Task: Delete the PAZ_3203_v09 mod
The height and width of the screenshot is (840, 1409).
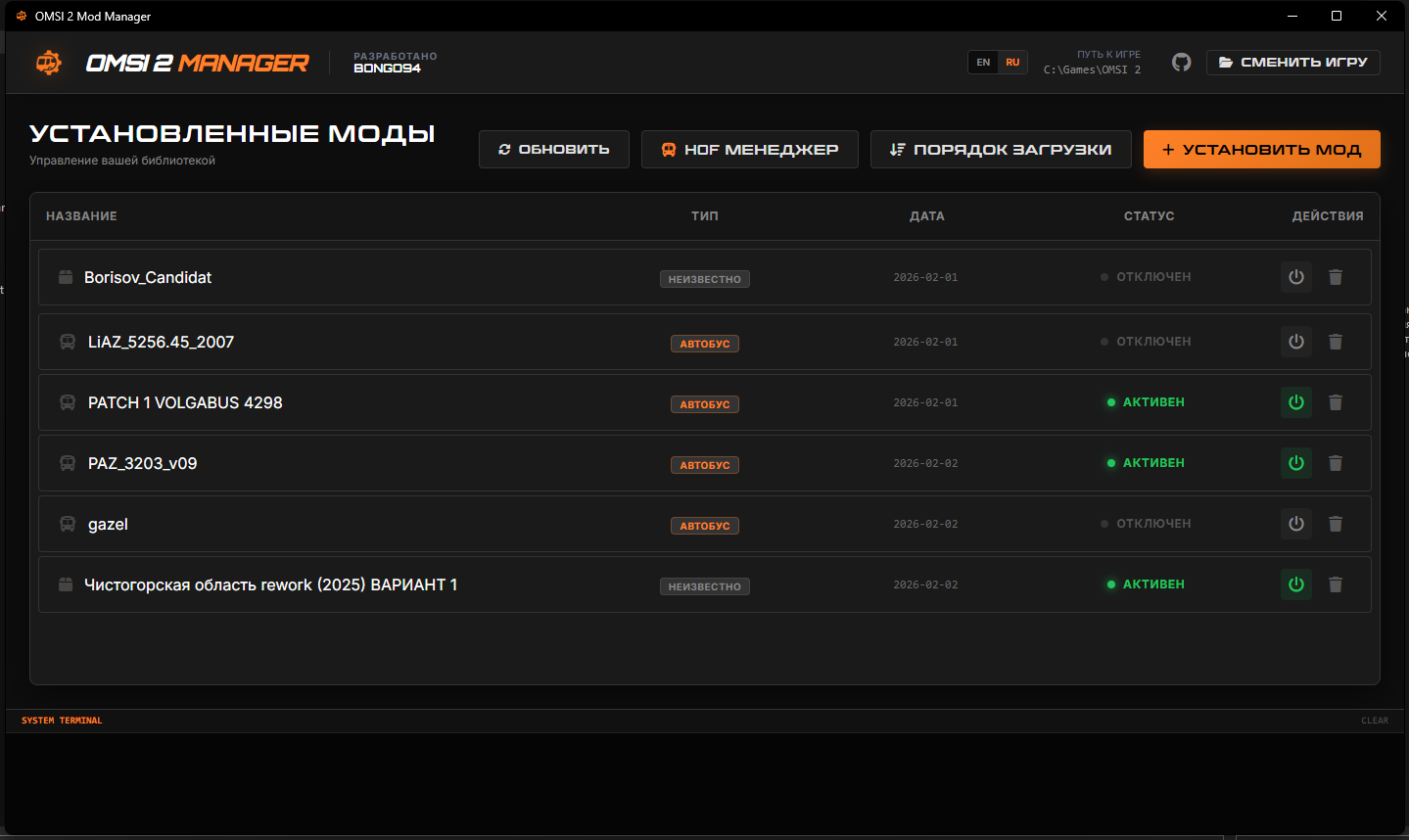Action: click(x=1335, y=463)
